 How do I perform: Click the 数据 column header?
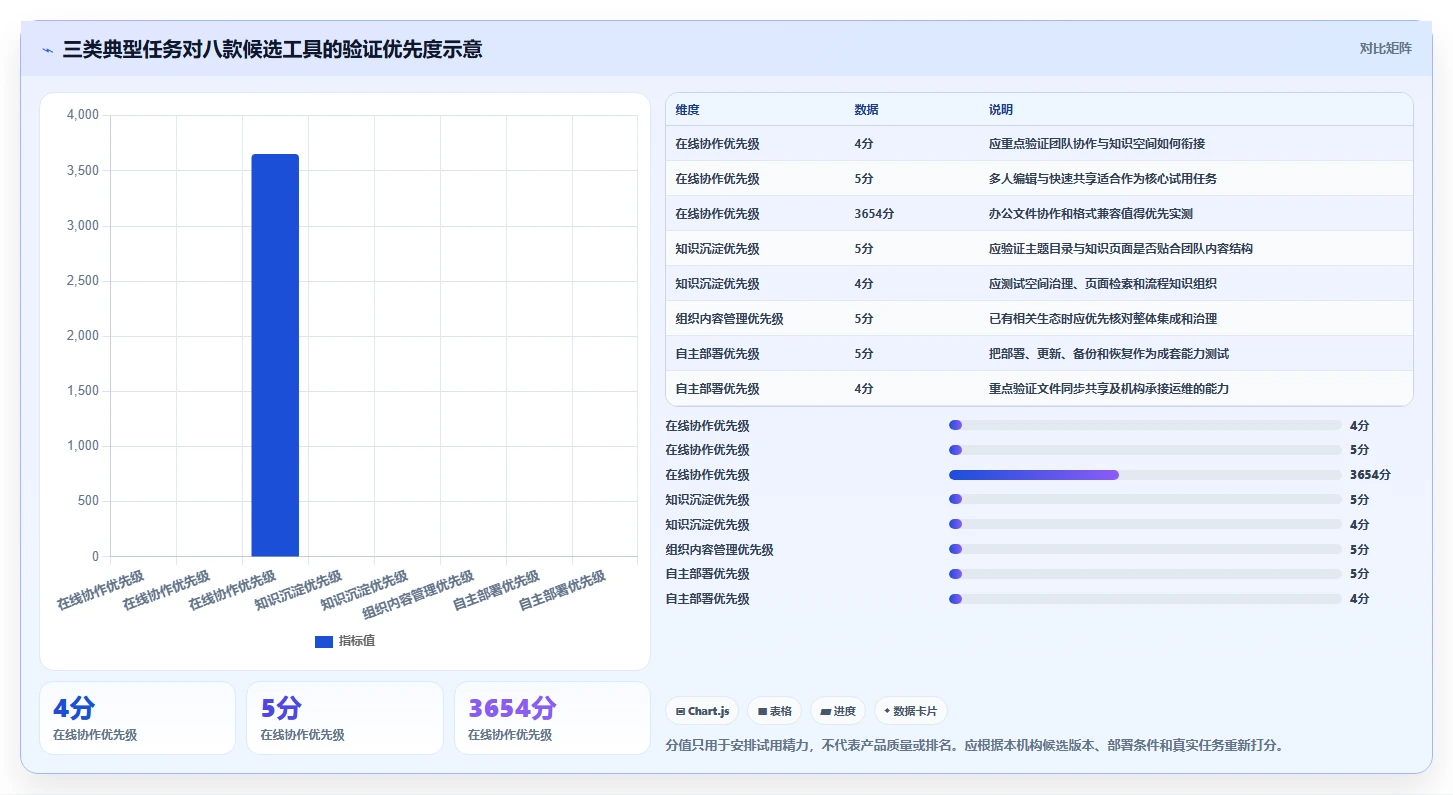point(867,110)
